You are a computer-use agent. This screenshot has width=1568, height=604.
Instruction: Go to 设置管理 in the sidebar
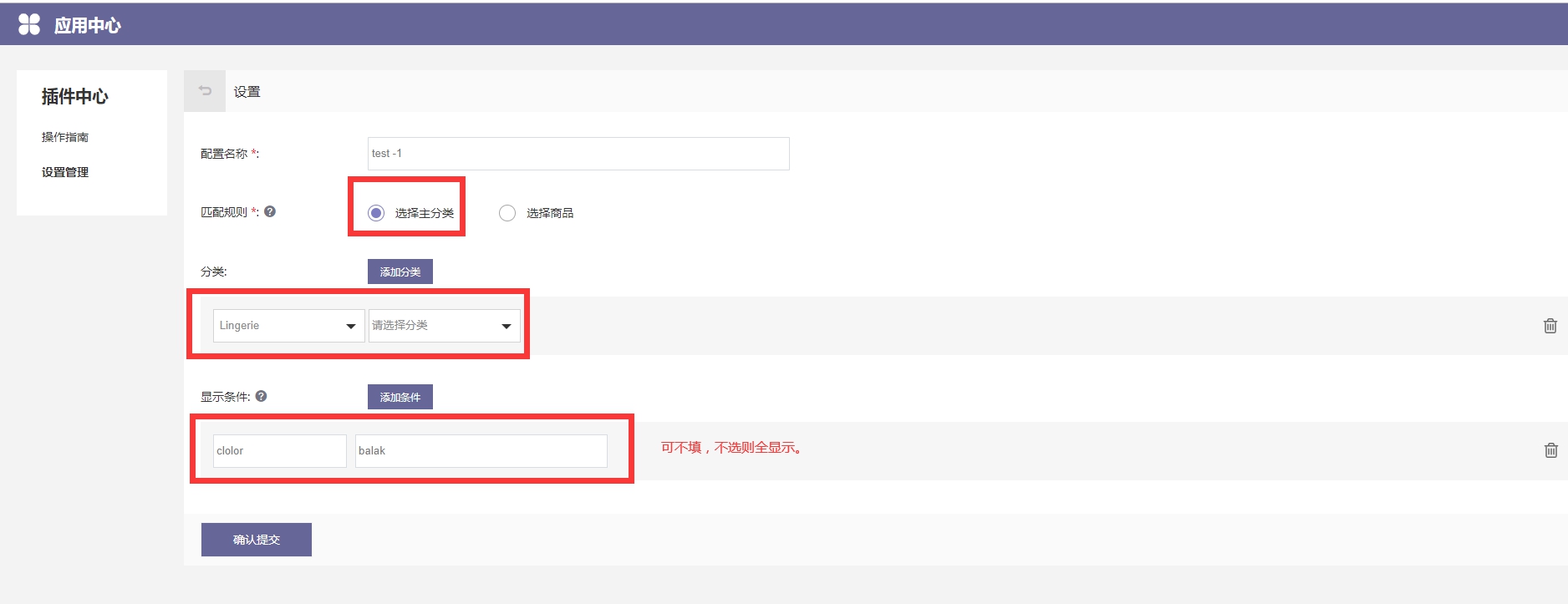65,172
